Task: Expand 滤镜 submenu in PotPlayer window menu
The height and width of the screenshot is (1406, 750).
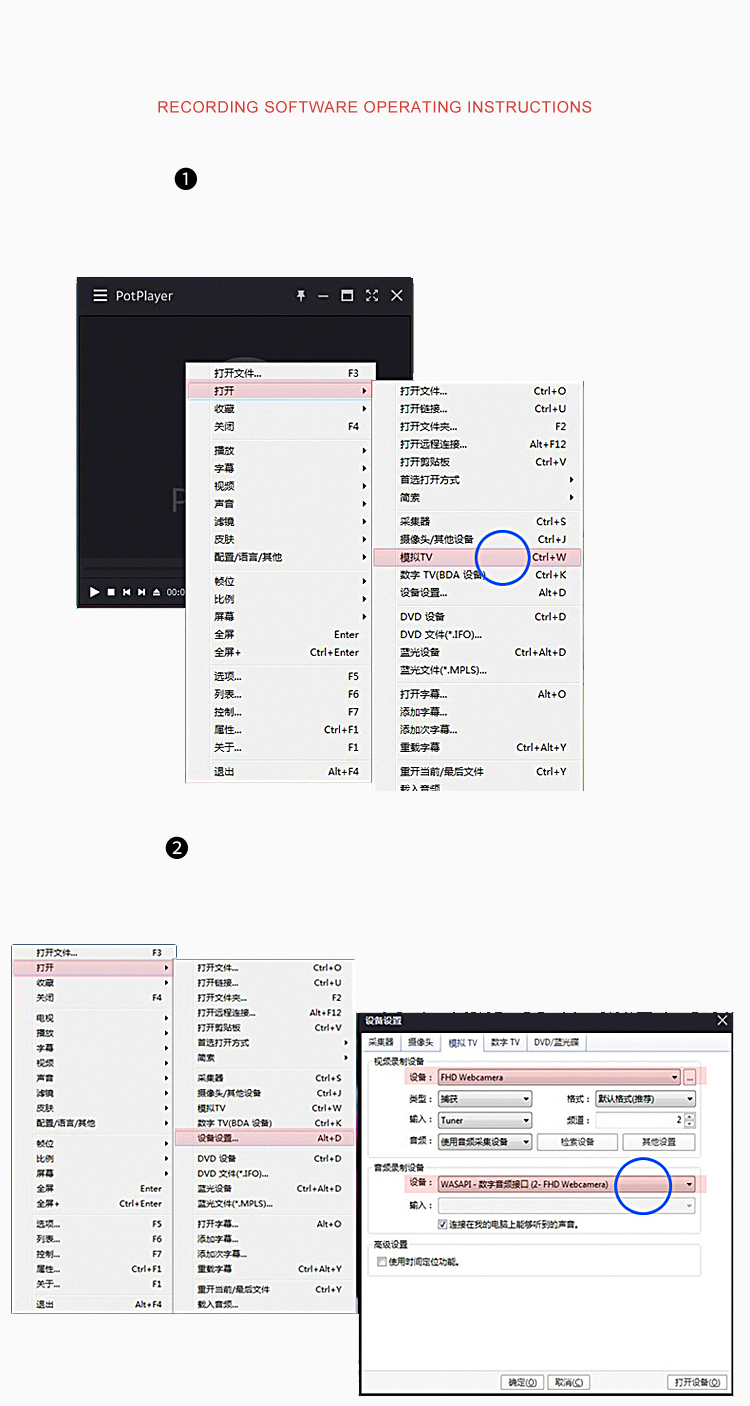Action: tap(279, 522)
